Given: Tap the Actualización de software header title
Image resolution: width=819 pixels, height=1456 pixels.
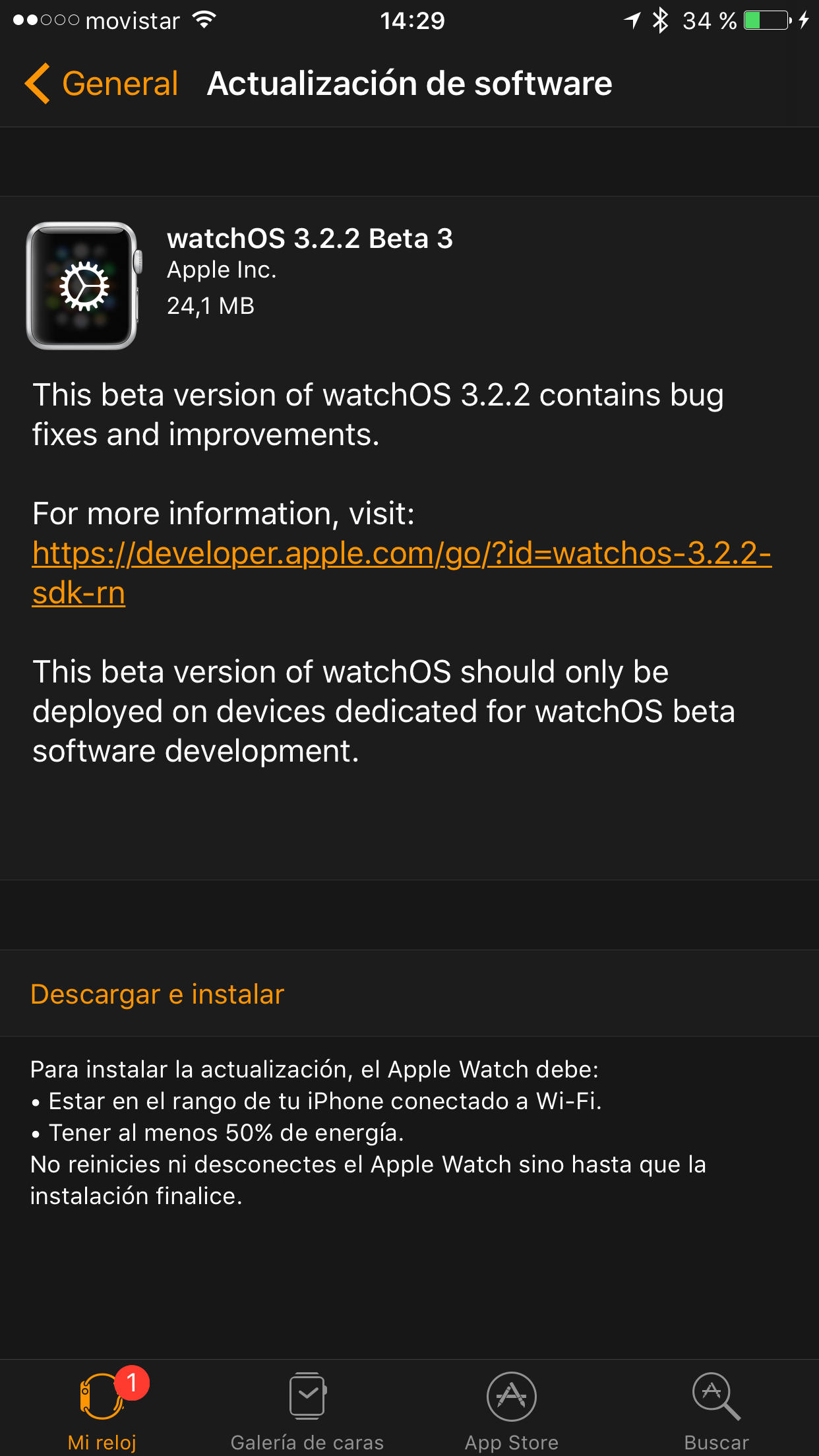Looking at the screenshot, I should pos(409,84).
